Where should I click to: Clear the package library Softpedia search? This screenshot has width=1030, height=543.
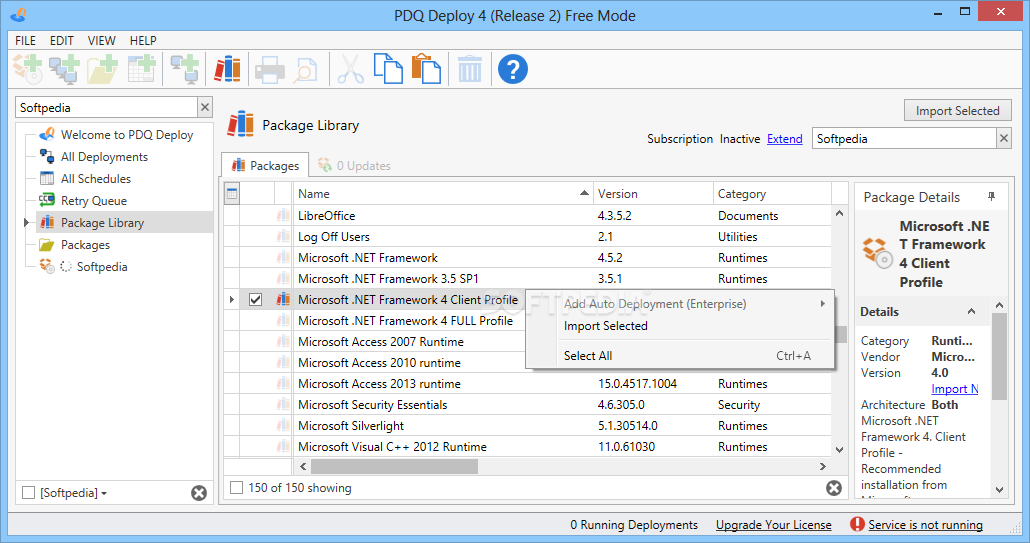1004,138
